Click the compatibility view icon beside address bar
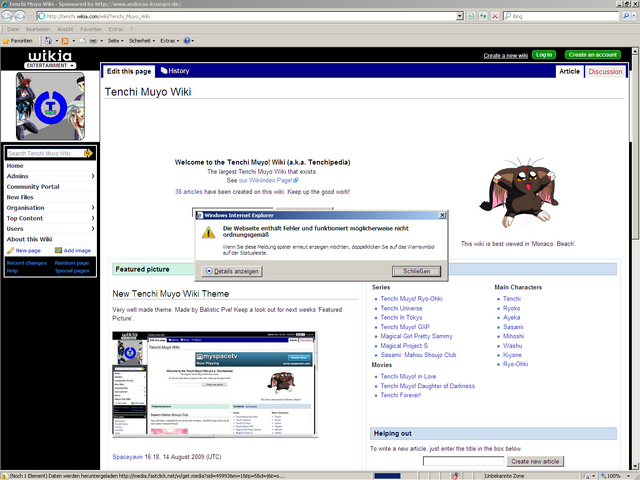640x480 pixels. coord(471,16)
